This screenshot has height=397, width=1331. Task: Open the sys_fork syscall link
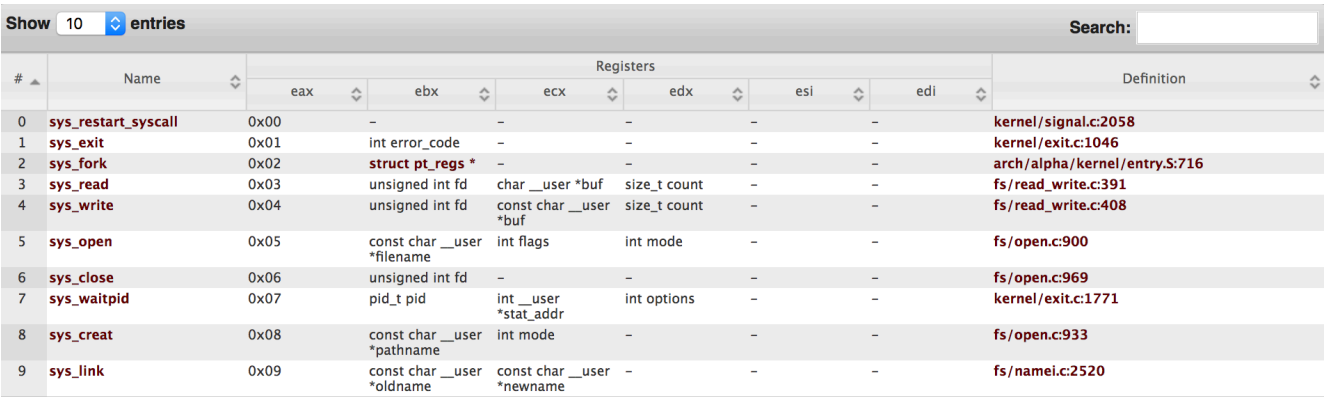coord(78,164)
